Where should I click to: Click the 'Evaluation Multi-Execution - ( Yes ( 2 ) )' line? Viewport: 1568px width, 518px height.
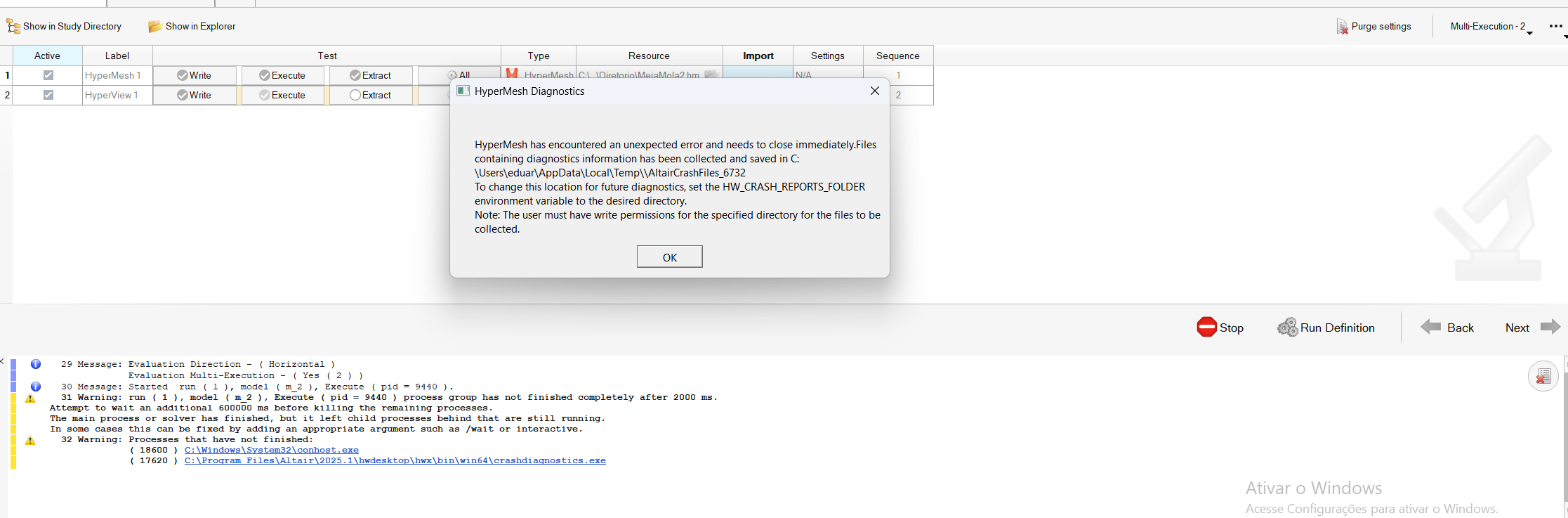(246, 375)
